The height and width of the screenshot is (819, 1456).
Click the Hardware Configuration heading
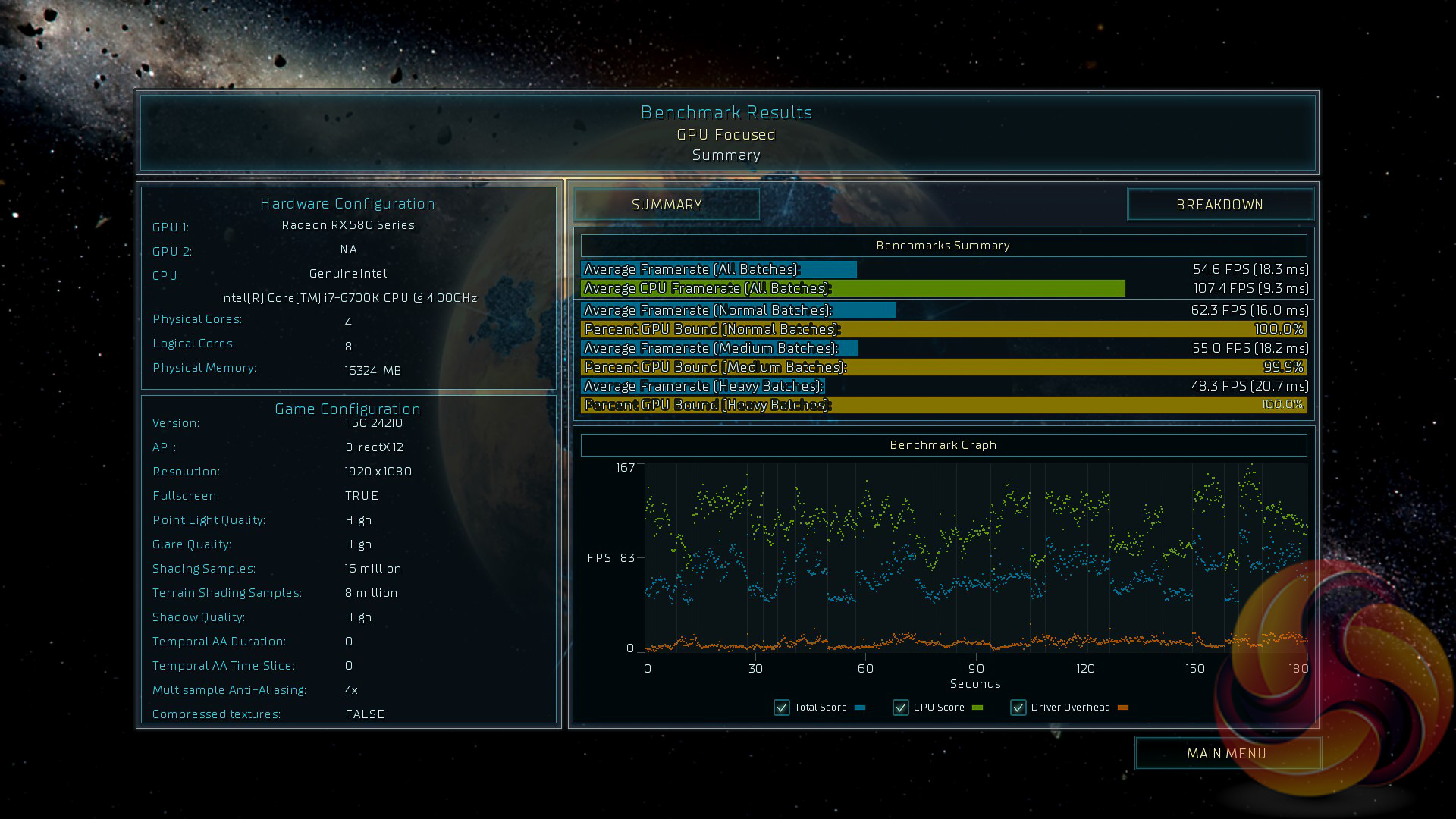(x=347, y=203)
